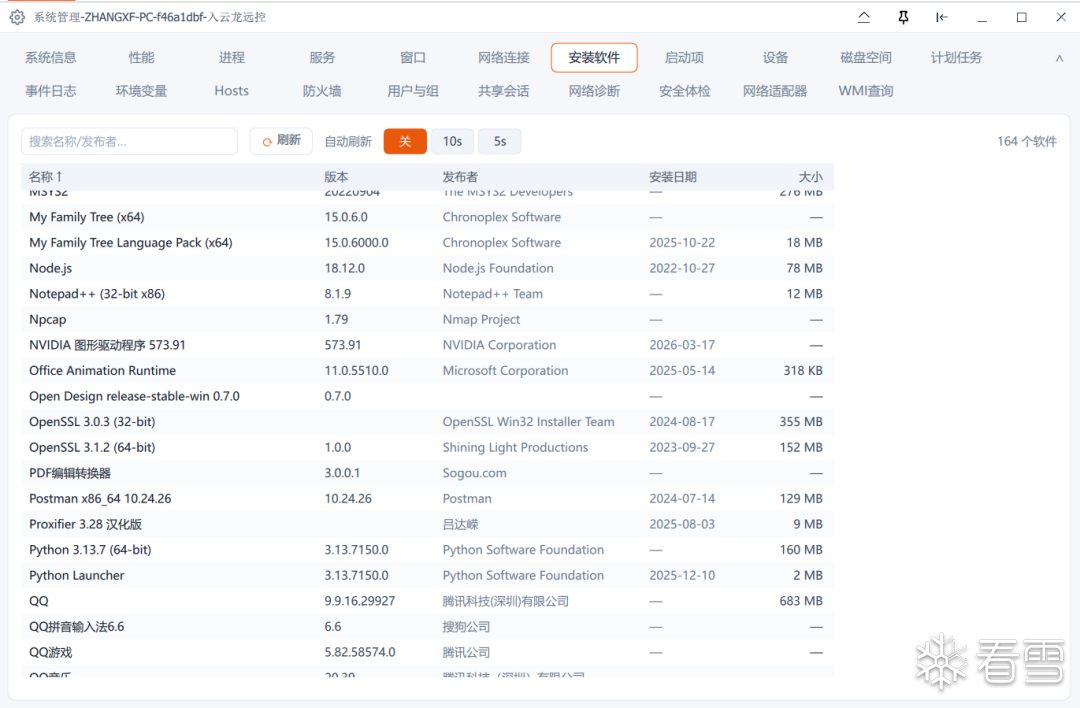Sort by the 名称 column header
The image size is (1080, 708).
tap(45, 177)
